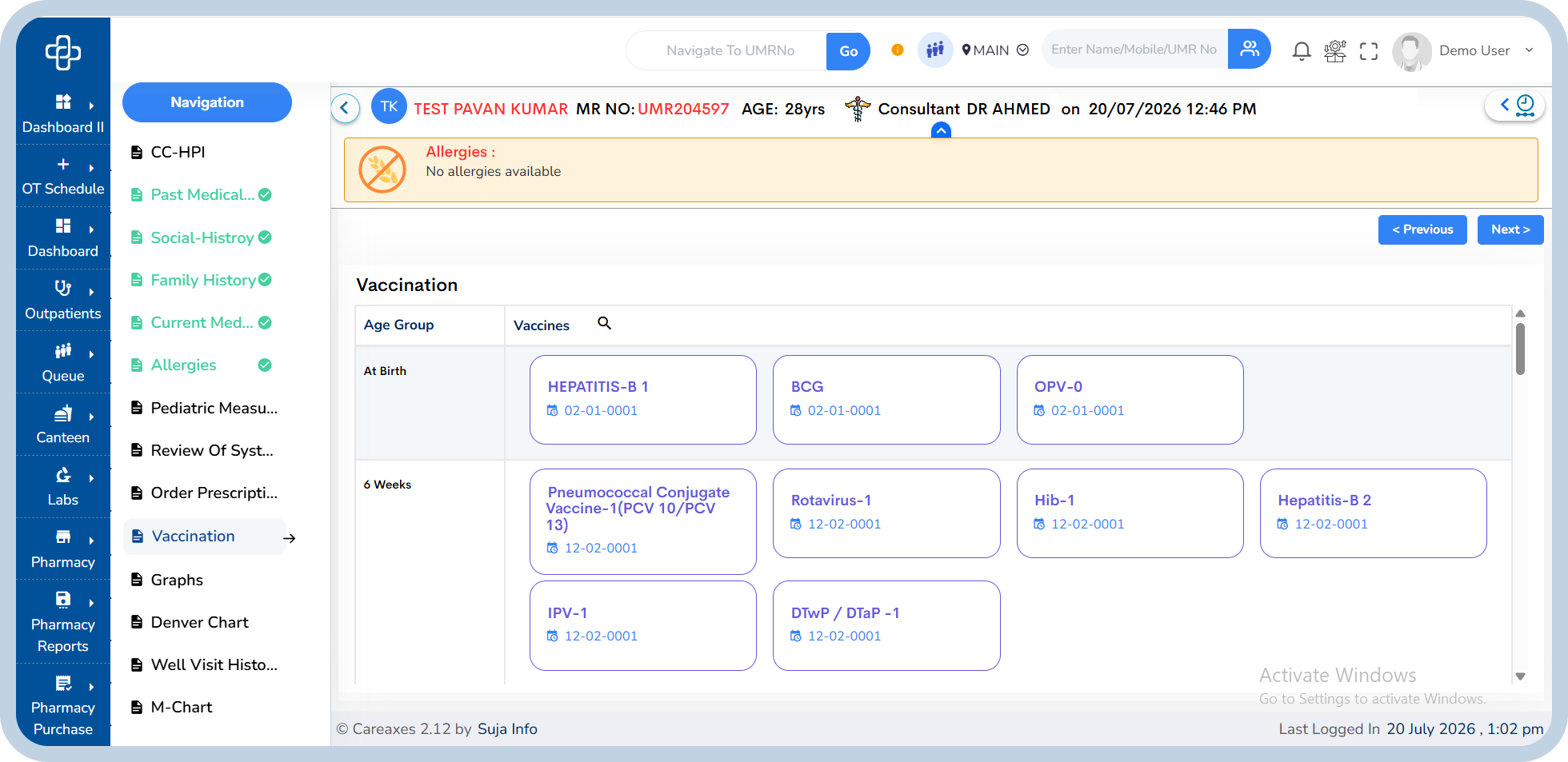Click the Navigation button
This screenshot has height=762, width=1568.
pyautogui.click(x=207, y=102)
